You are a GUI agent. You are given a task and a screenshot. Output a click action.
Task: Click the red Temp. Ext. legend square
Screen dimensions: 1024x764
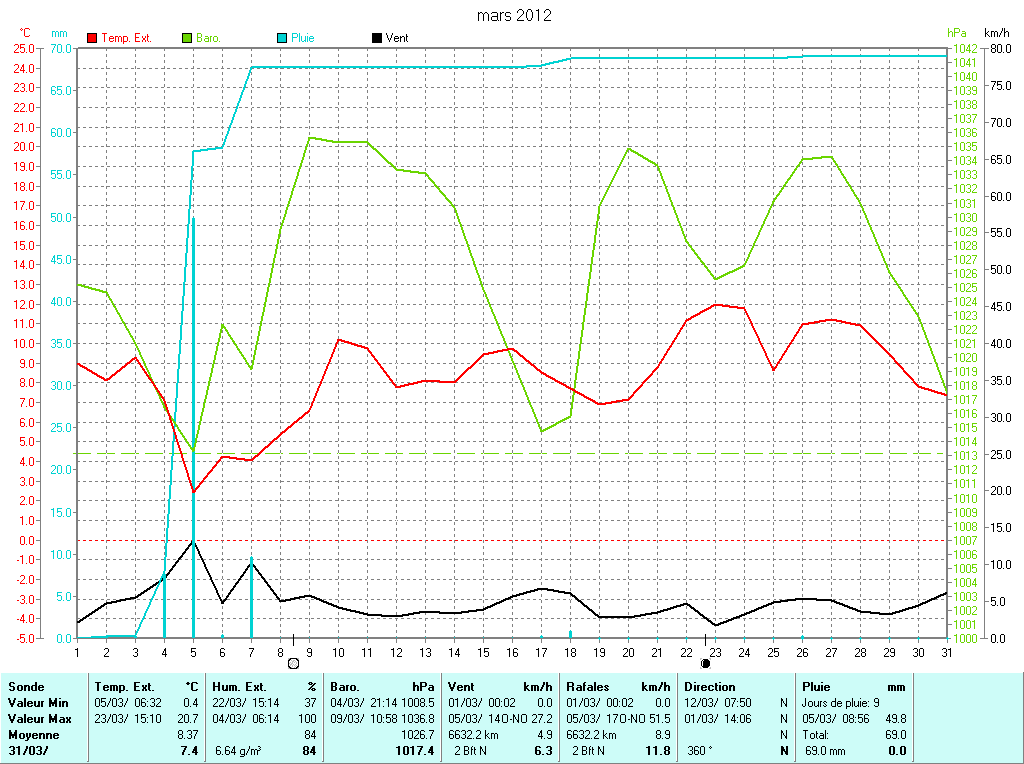click(x=93, y=38)
